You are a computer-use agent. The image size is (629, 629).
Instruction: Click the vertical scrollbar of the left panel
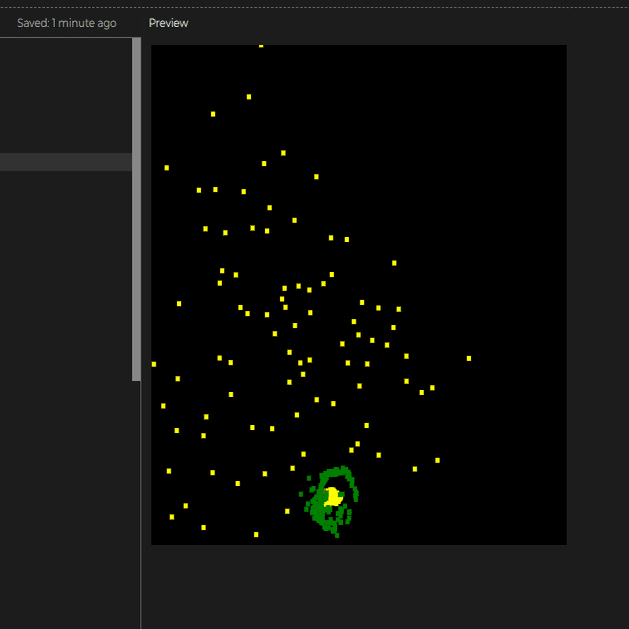(136, 209)
